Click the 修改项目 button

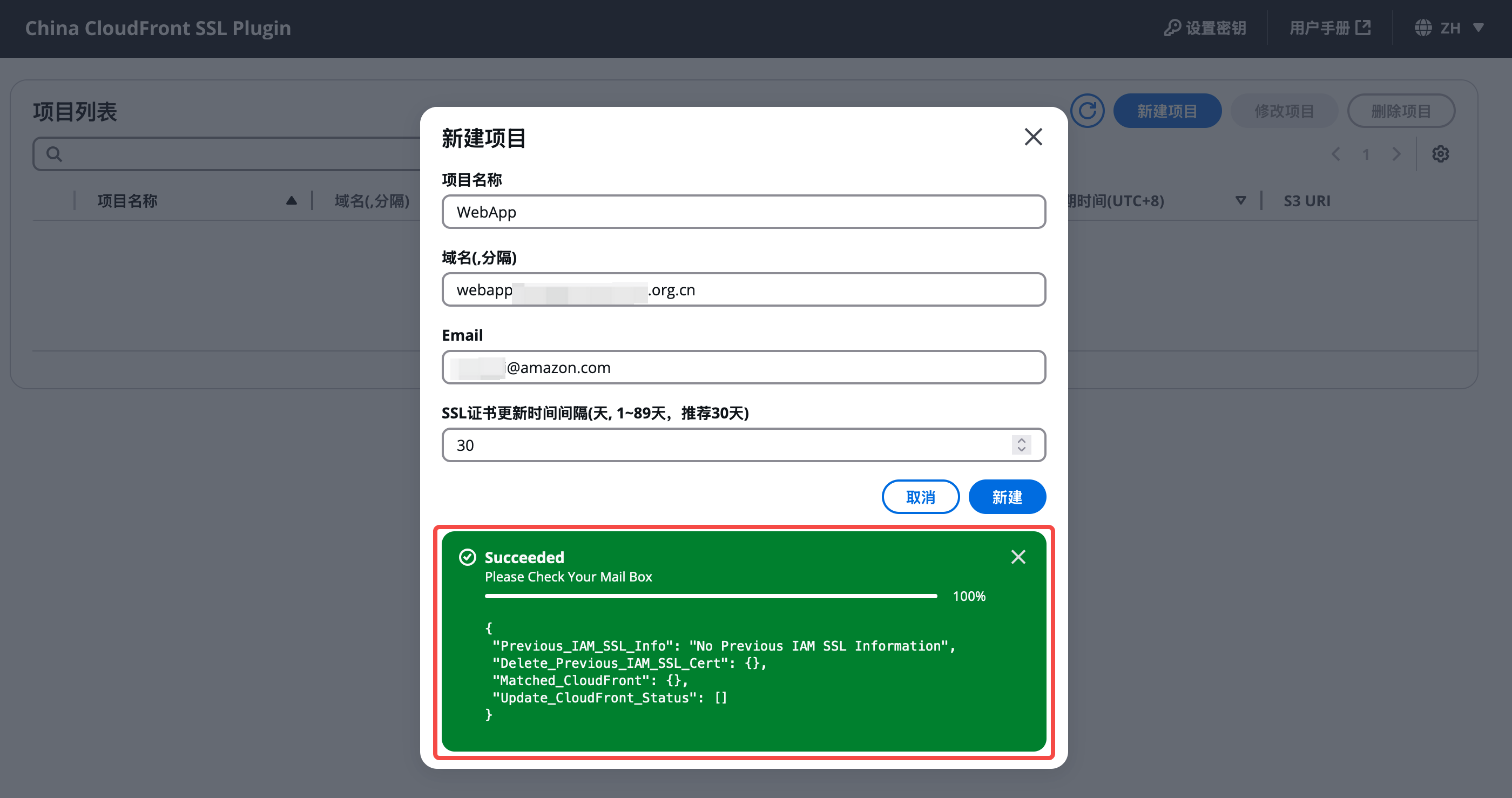tap(1284, 111)
